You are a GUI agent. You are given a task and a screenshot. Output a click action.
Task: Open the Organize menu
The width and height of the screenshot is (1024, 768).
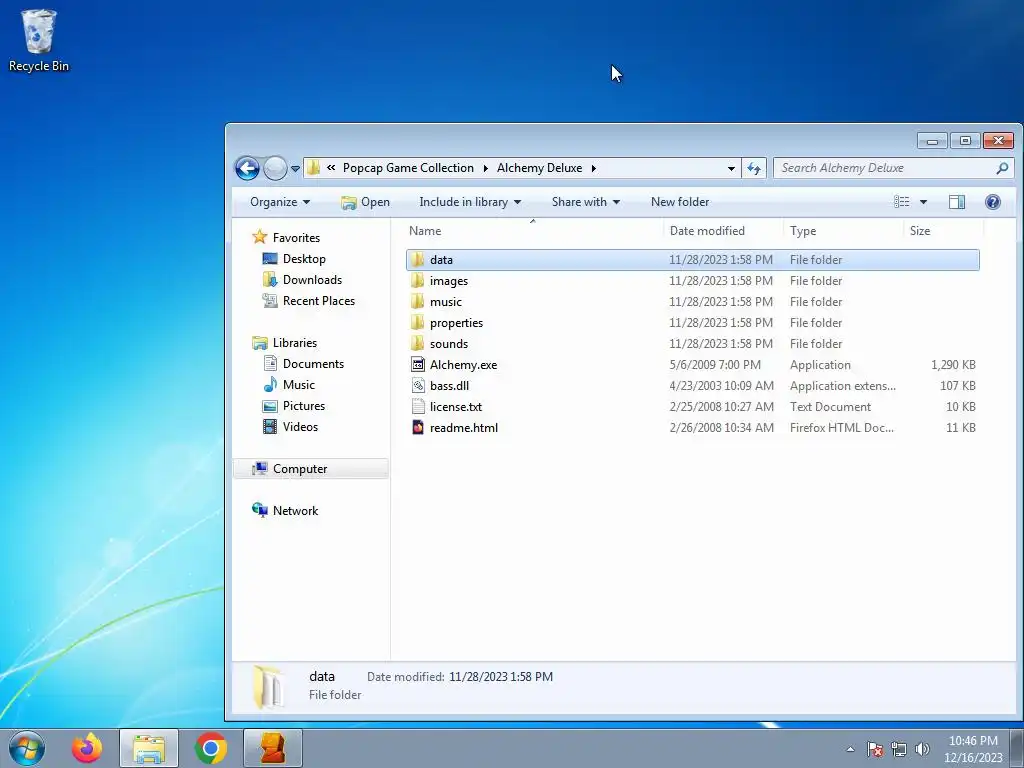pyautogui.click(x=280, y=202)
